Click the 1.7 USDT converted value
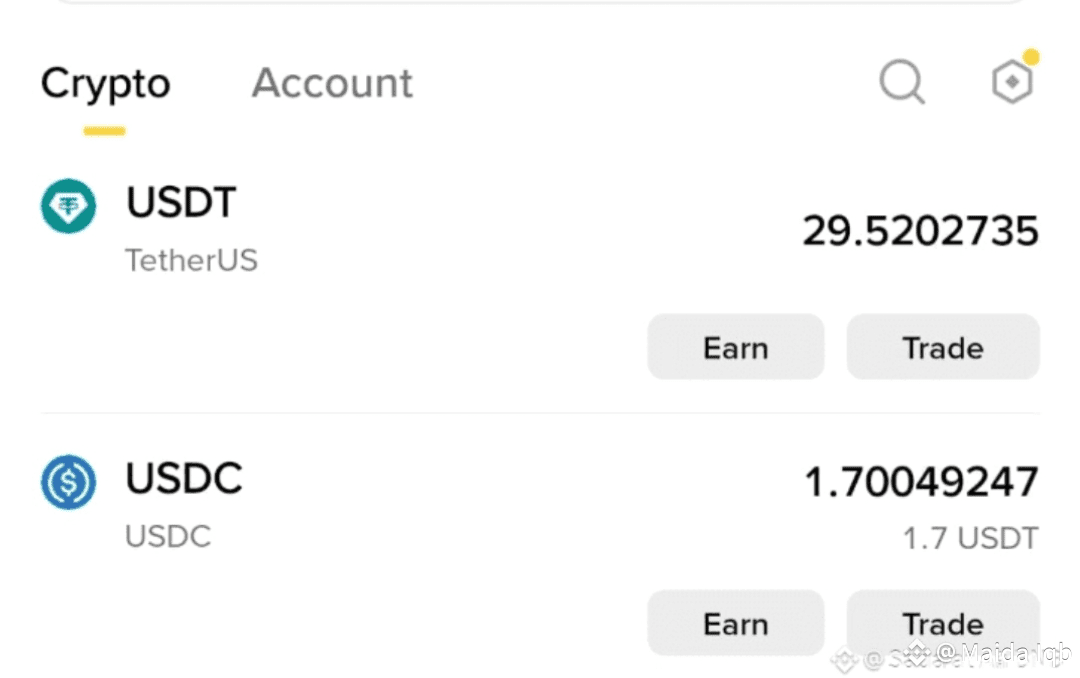The width and height of the screenshot is (1080, 678). pos(970,538)
